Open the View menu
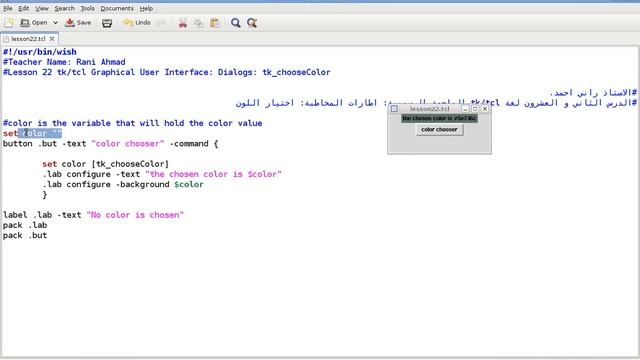This screenshot has width=640, height=360. coord(42,8)
